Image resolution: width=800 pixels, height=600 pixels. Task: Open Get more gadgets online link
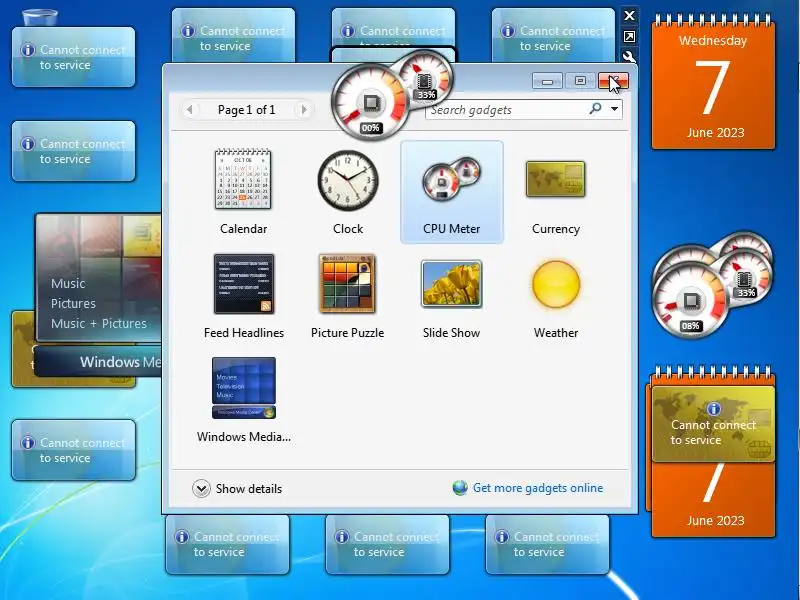[x=538, y=488]
